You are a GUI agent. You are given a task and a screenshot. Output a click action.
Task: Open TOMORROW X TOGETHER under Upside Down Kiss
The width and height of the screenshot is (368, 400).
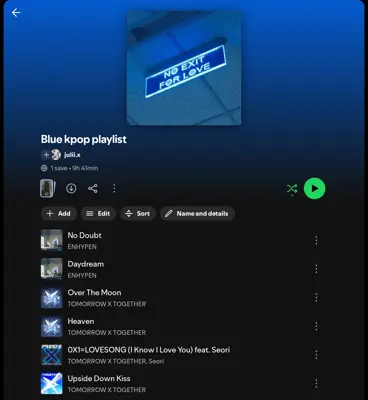pyautogui.click(x=107, y=390)
